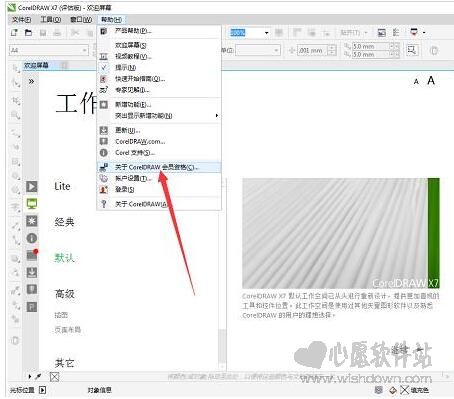Select the 经典 workspace
This screenshot has width=454, height=399.
[64, 222]
